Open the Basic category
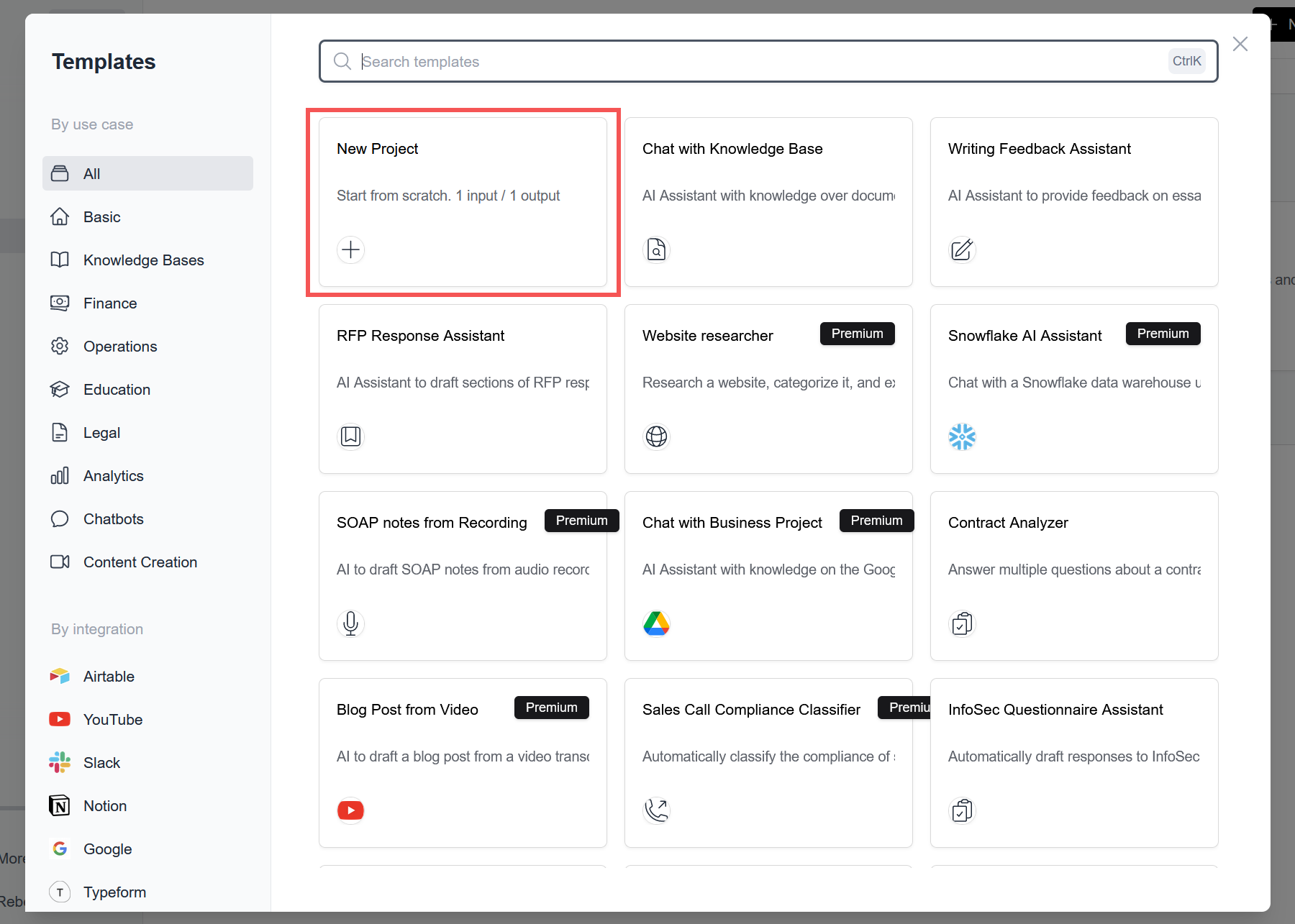The width and height of the screenshot is (1295, 924). coord(147,216)
